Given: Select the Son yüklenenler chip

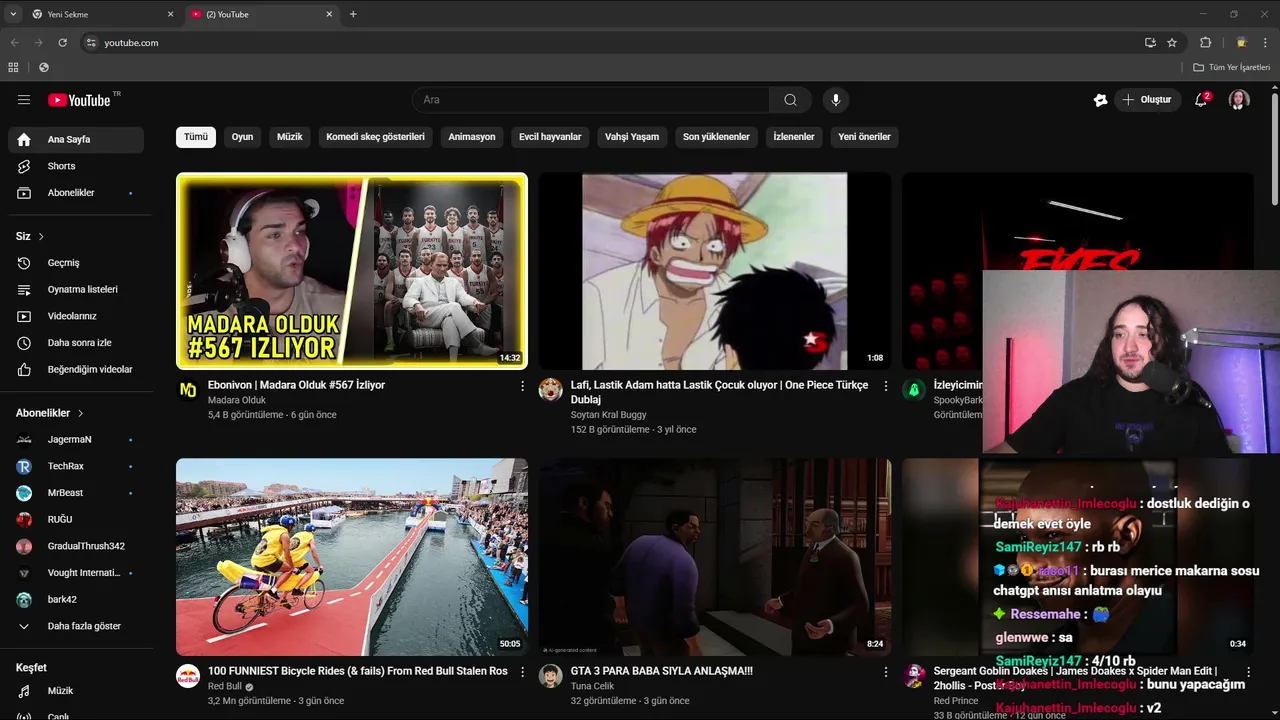Looking at the screenshot, I should click(716, 137).
